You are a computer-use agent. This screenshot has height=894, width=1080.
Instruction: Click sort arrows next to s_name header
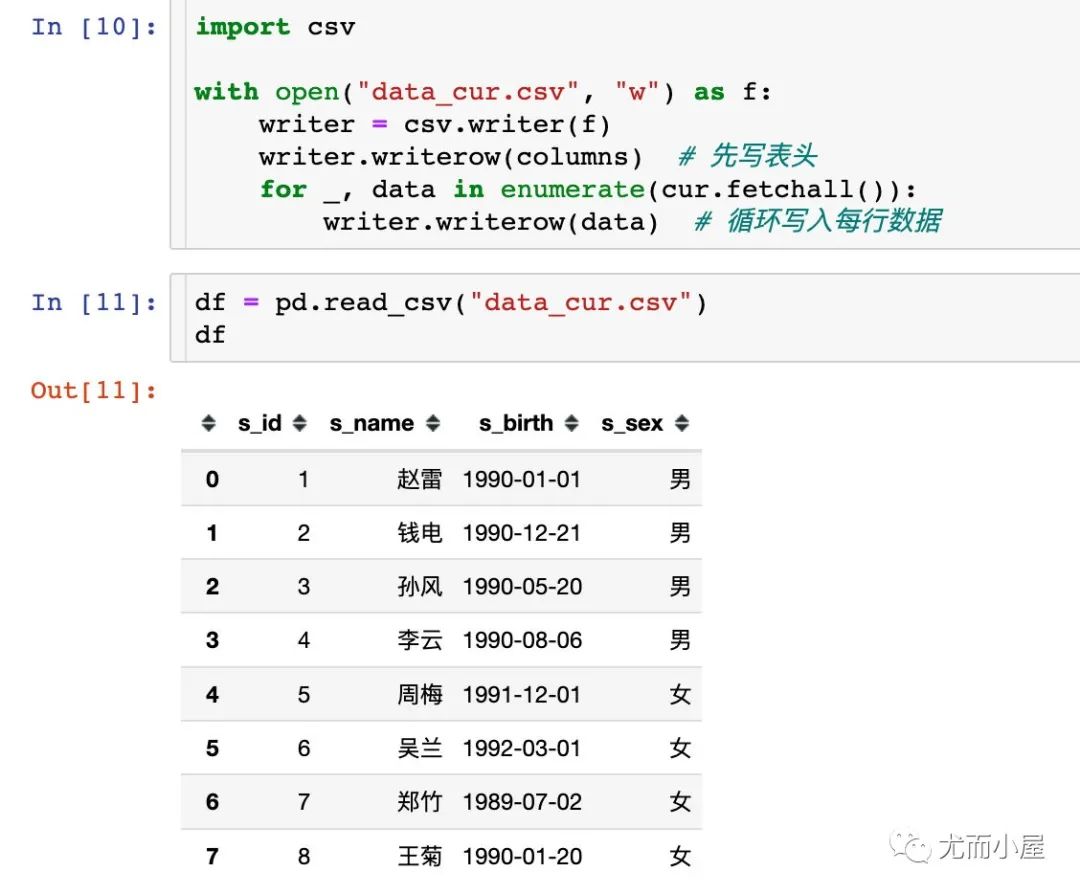(433, 423)
